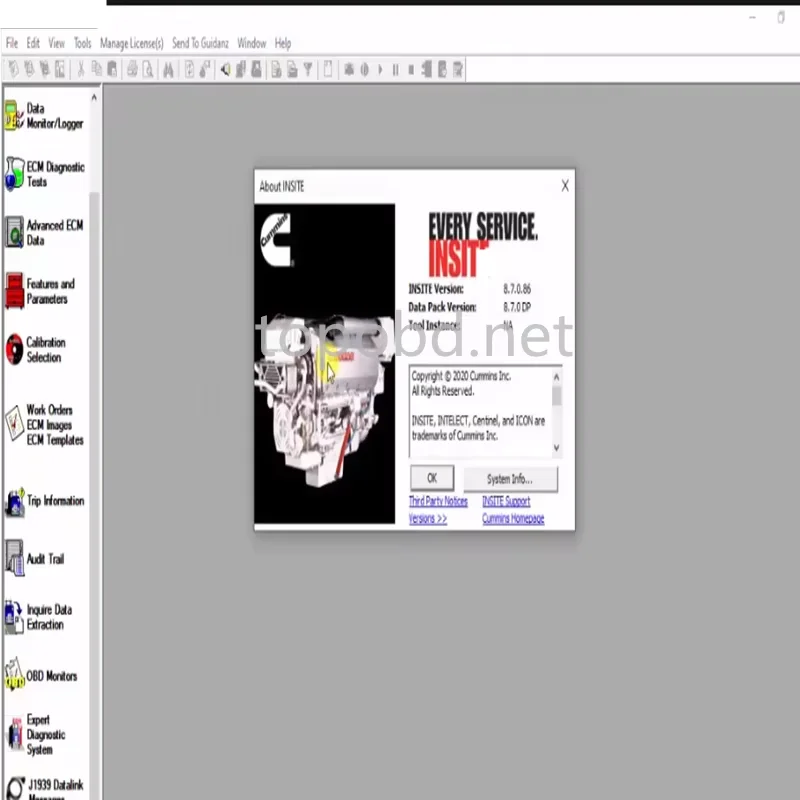Image resolution: width=800 pixels, height=800 pixels.
Task: Open the Edit menu
Action: (33, 43)
